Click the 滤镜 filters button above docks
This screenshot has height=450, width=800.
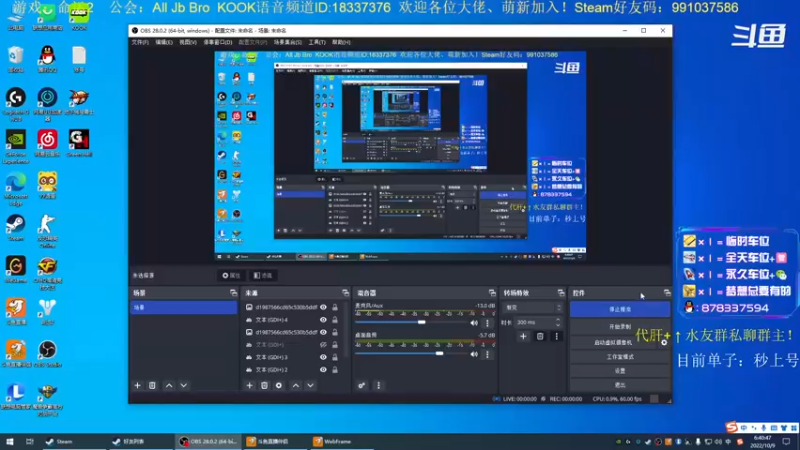(263, 276)
